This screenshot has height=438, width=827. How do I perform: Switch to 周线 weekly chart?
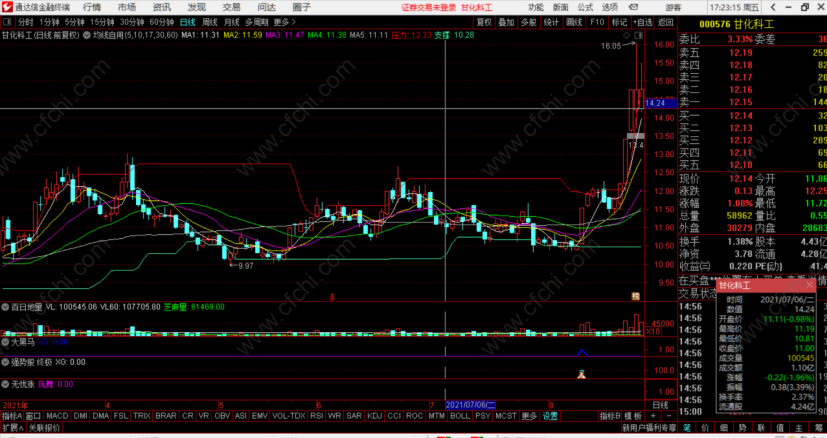[210, 22]
